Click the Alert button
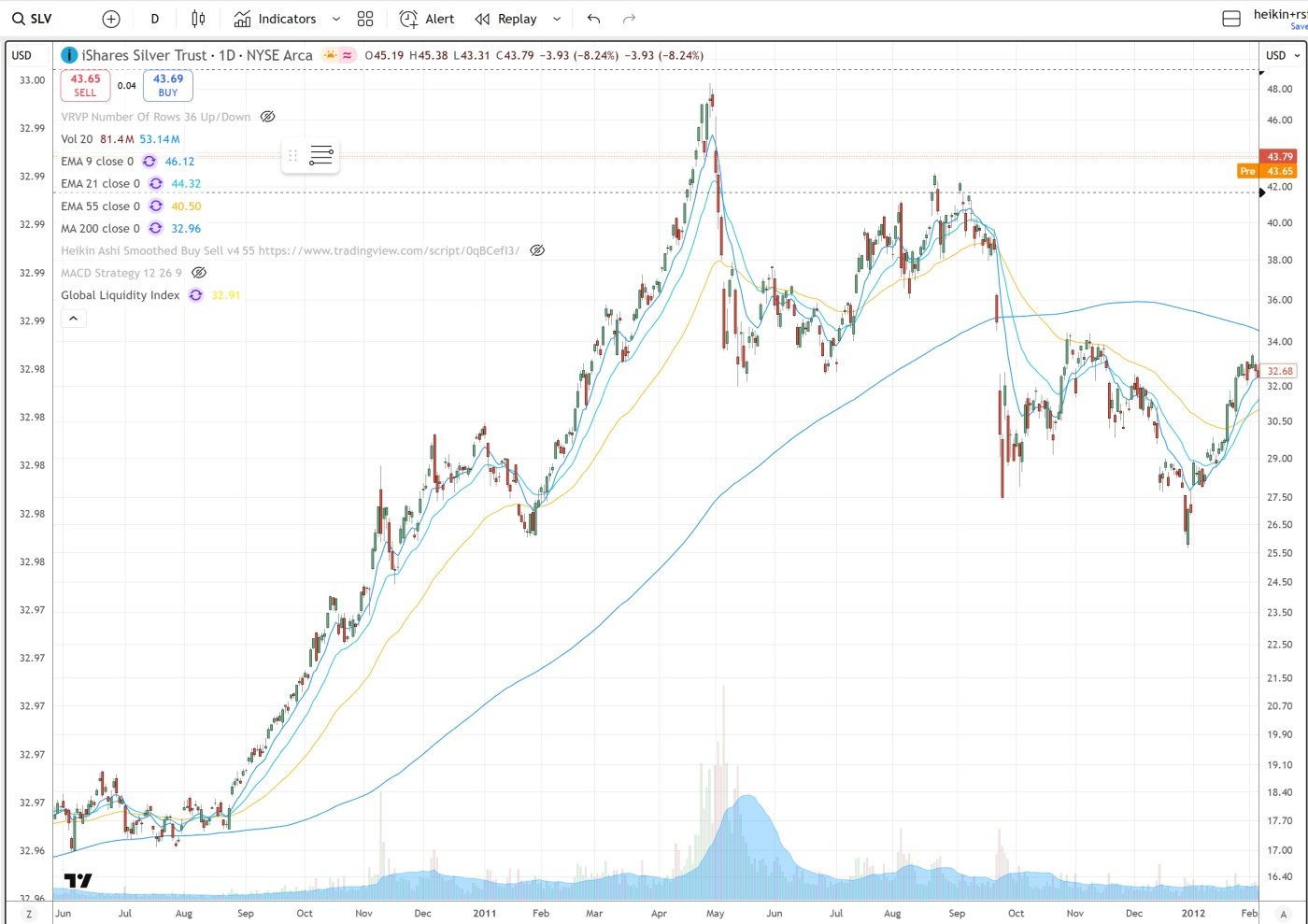The width and height of the screenshot is (1308, 924). (x=427, y=19)
